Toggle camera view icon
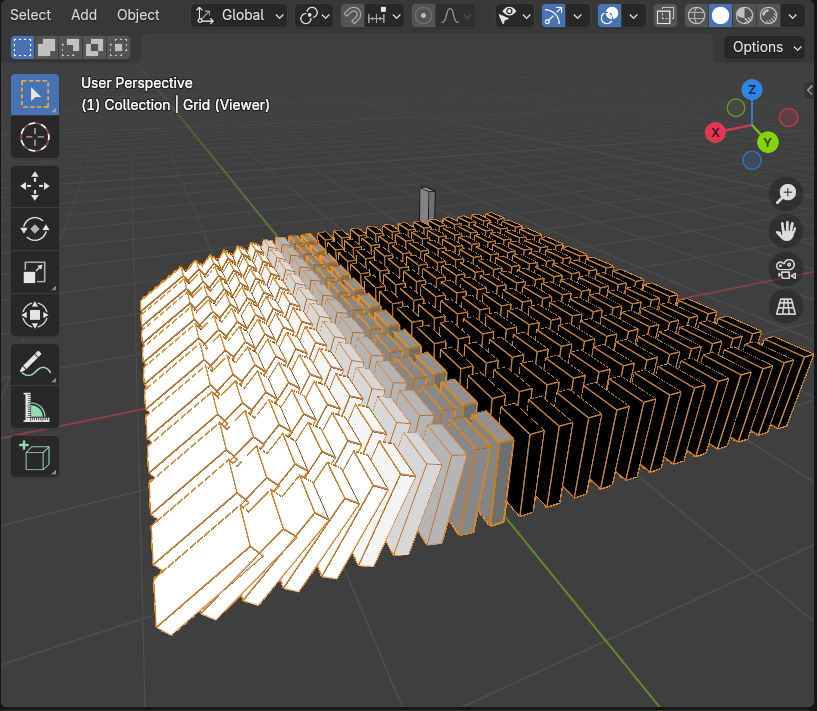817x711 pixels. [x=786, y=269]
